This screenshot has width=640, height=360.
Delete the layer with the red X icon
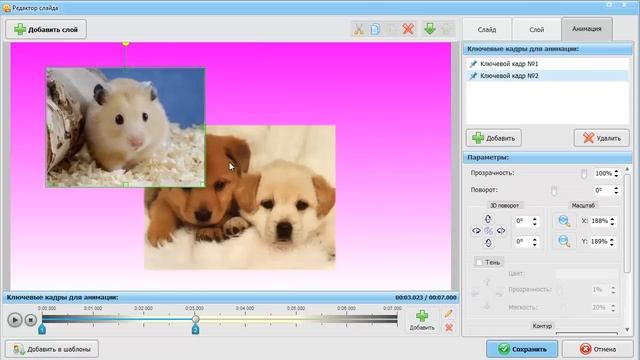[408, 29]
